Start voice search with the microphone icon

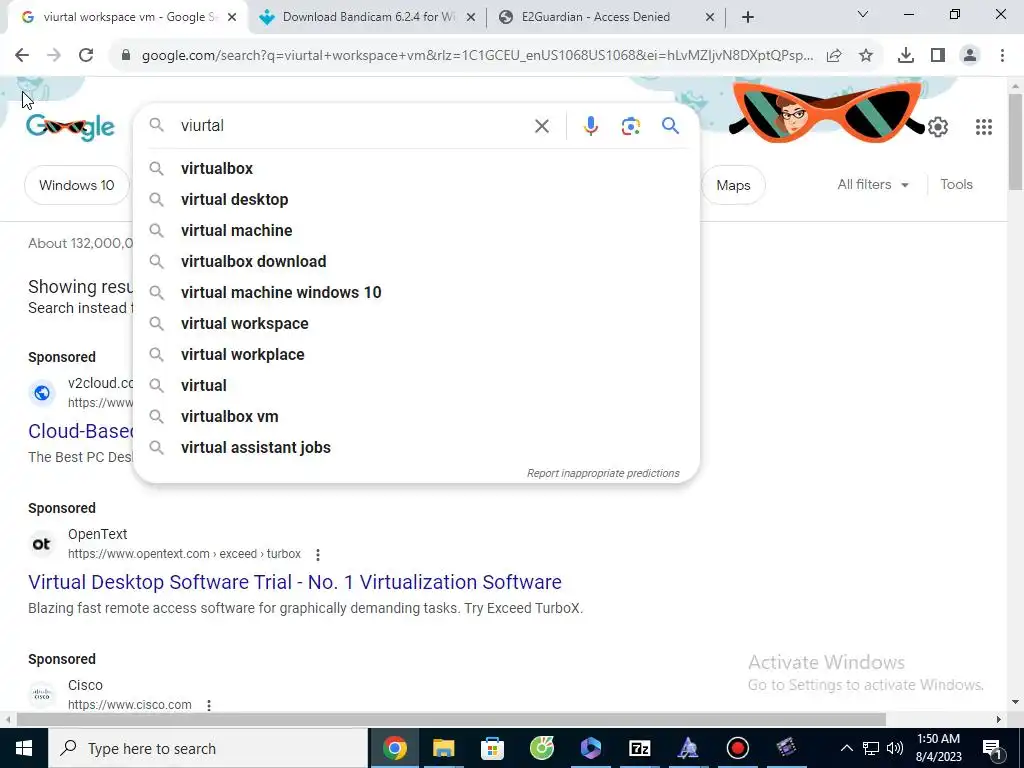pyautogui.click(x=590, y=126)
